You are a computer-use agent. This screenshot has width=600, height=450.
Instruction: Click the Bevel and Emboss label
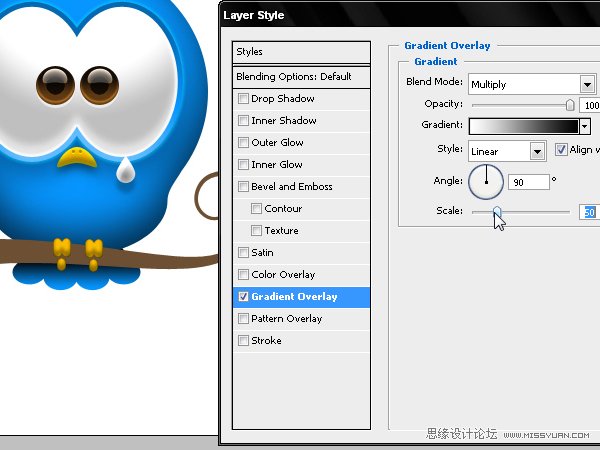(292, 187)
